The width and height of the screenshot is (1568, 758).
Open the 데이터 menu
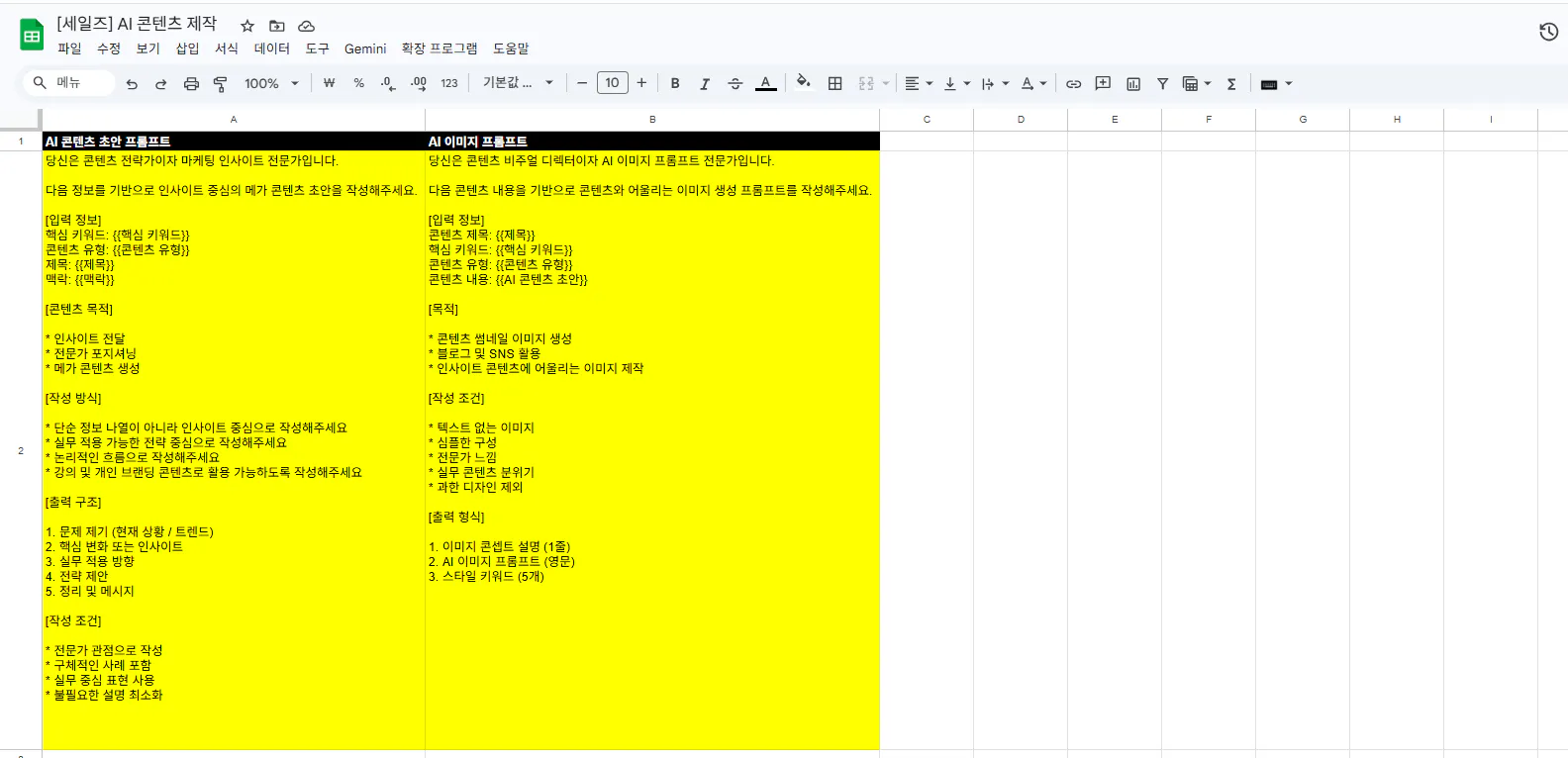coord(272,48)
